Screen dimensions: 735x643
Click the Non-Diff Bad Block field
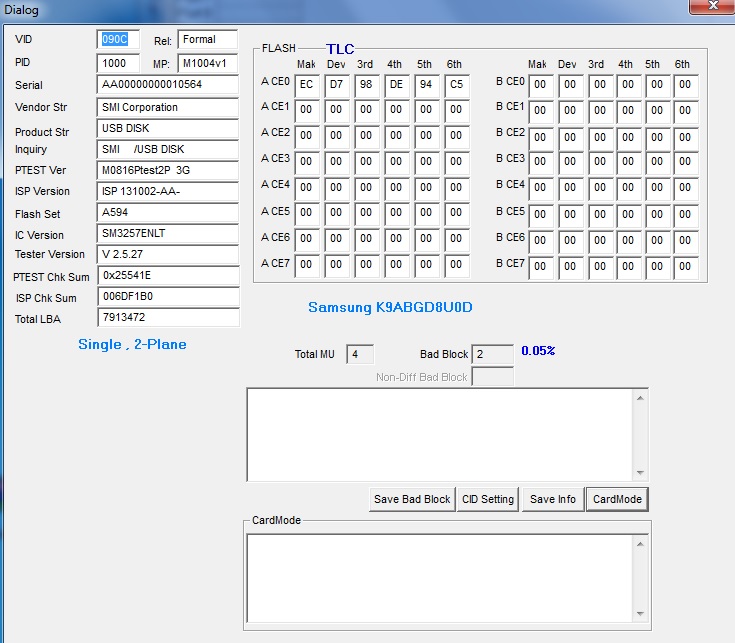(493, 376)
